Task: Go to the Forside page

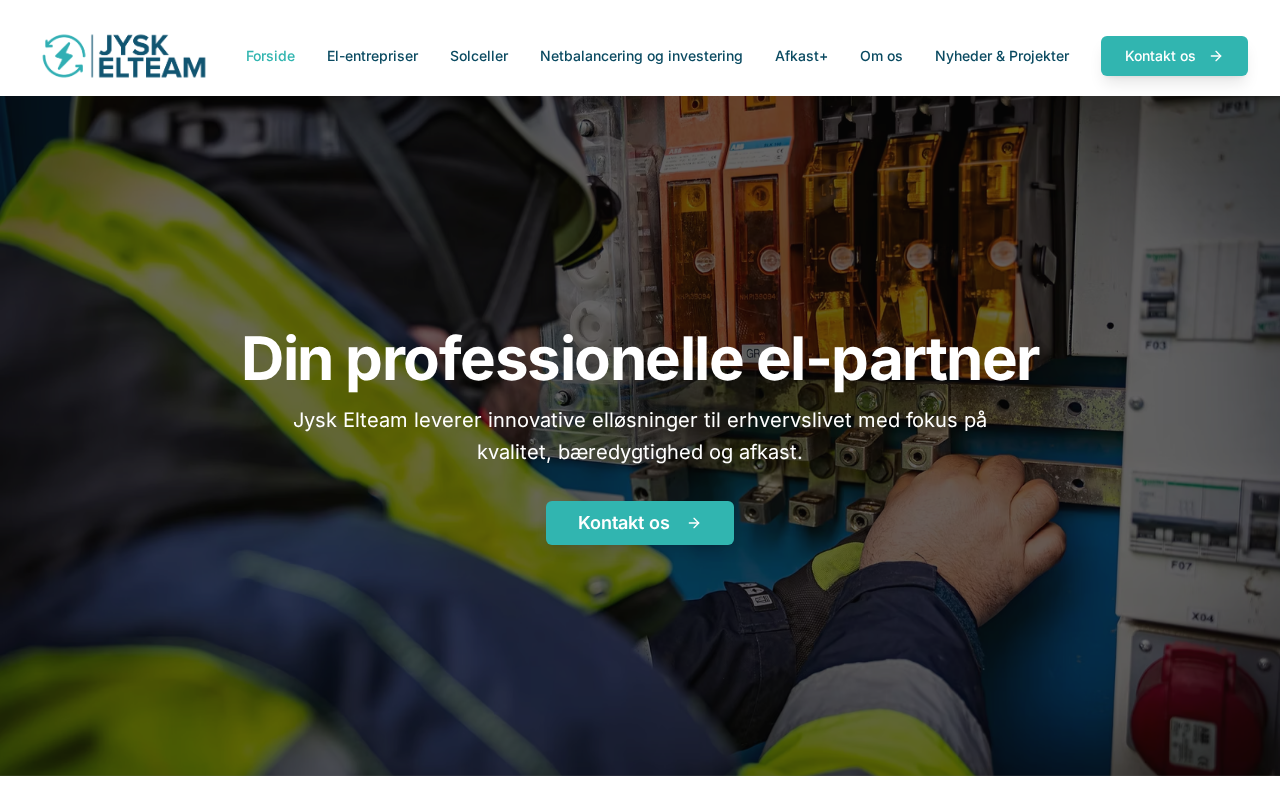Action: (x=270, y=56)
